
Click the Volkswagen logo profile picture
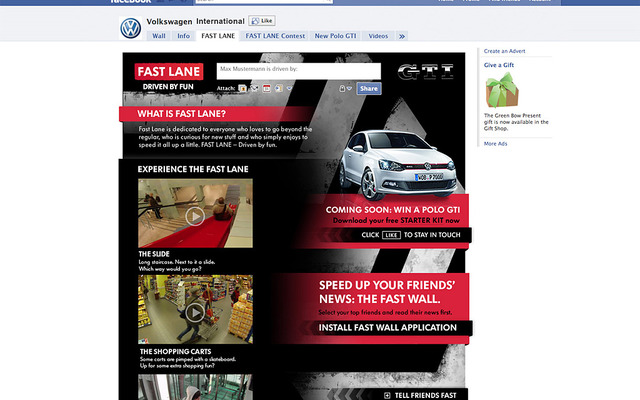131,28
